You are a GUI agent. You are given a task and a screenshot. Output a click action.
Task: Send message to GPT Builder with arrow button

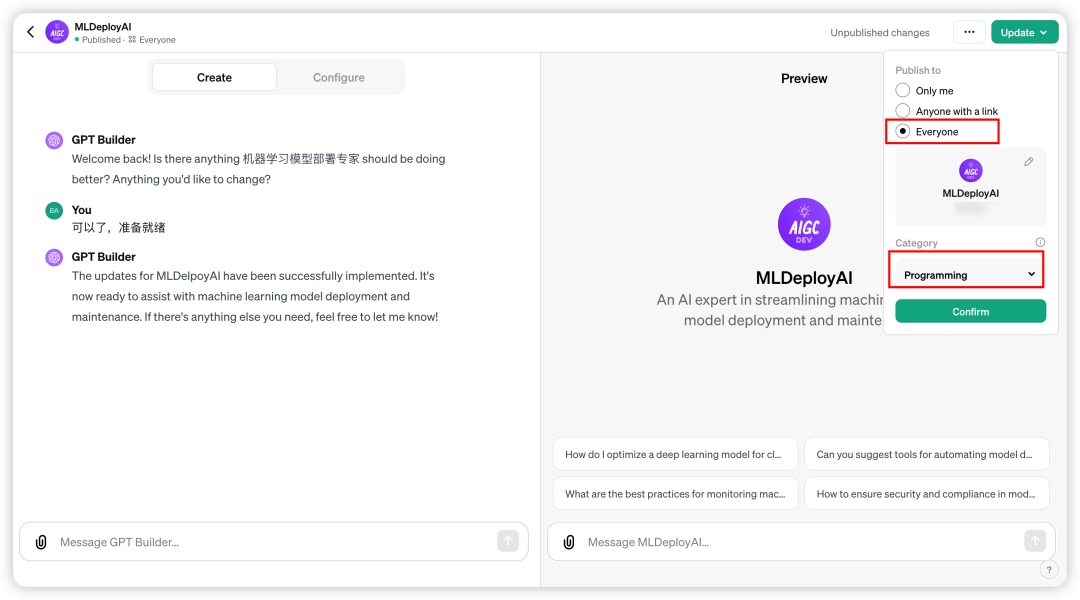click(508, 541)
